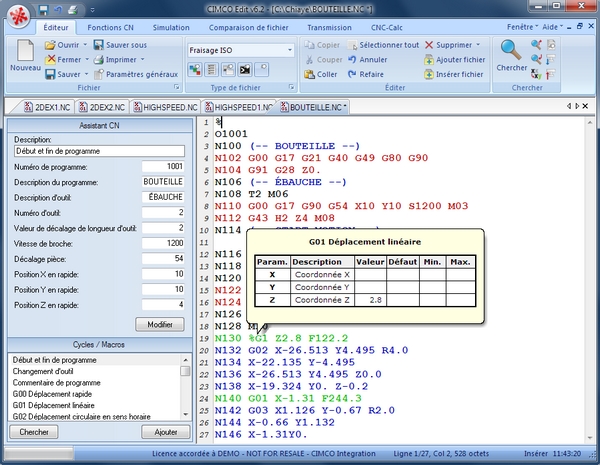
Task: Switch to the 2DEX1.NC document tab
Action: [47, 108]
